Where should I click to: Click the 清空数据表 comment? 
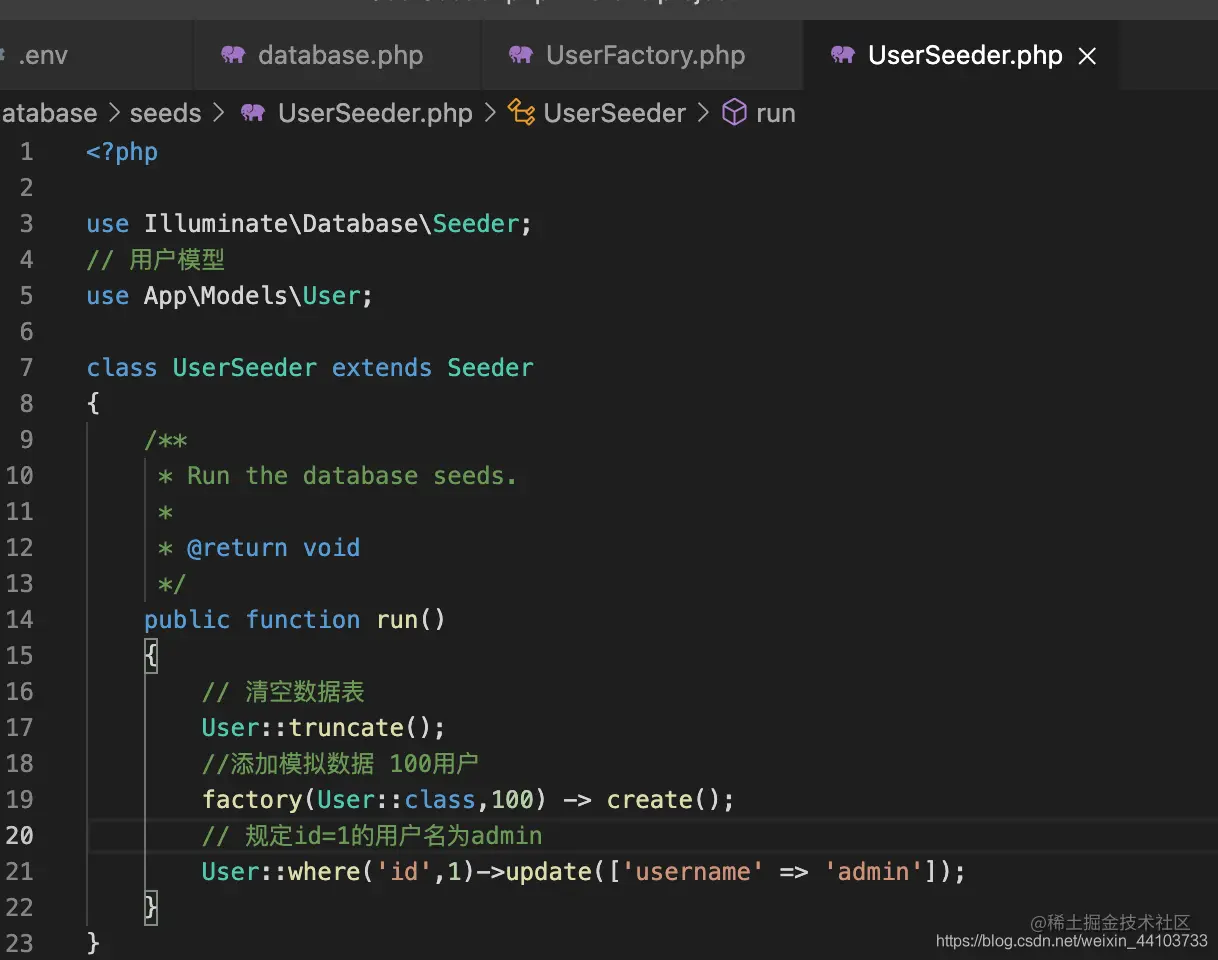[x=283, y=692]
